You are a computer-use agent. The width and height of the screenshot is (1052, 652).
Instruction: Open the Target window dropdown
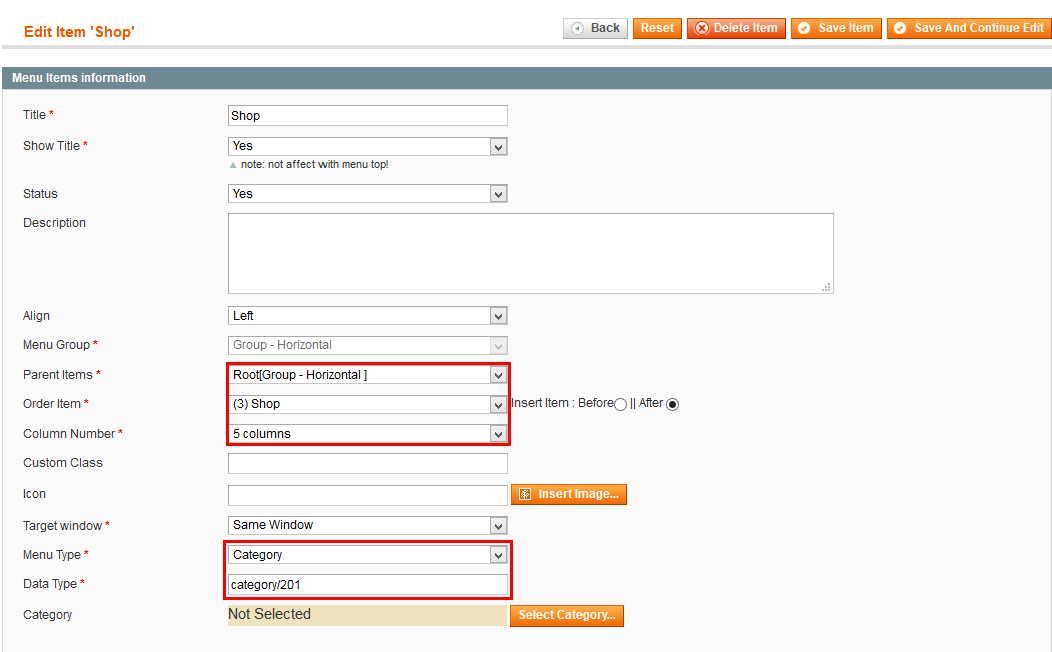[x=368, y=525]
